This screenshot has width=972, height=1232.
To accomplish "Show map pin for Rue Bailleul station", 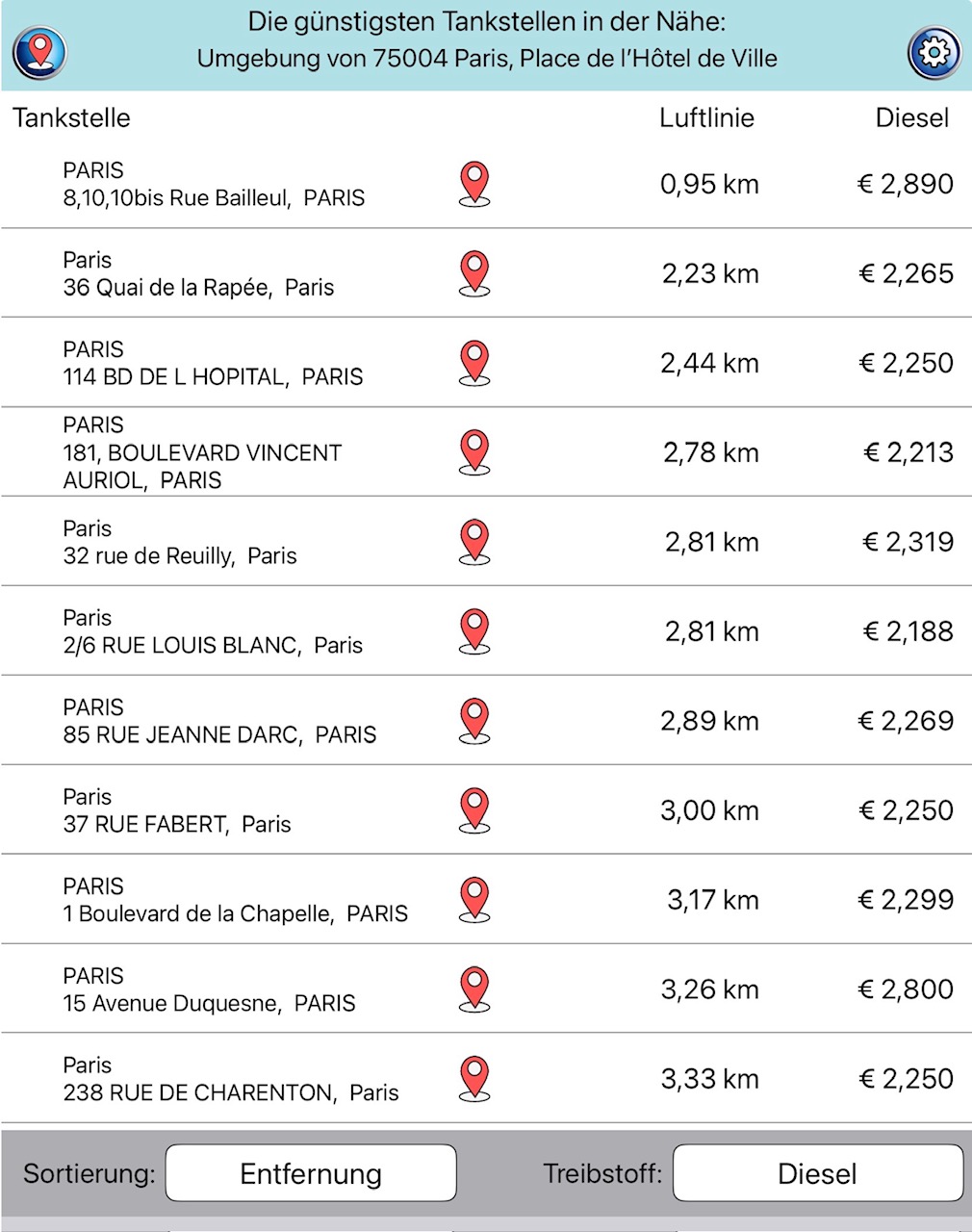I will tap(474, 184).
